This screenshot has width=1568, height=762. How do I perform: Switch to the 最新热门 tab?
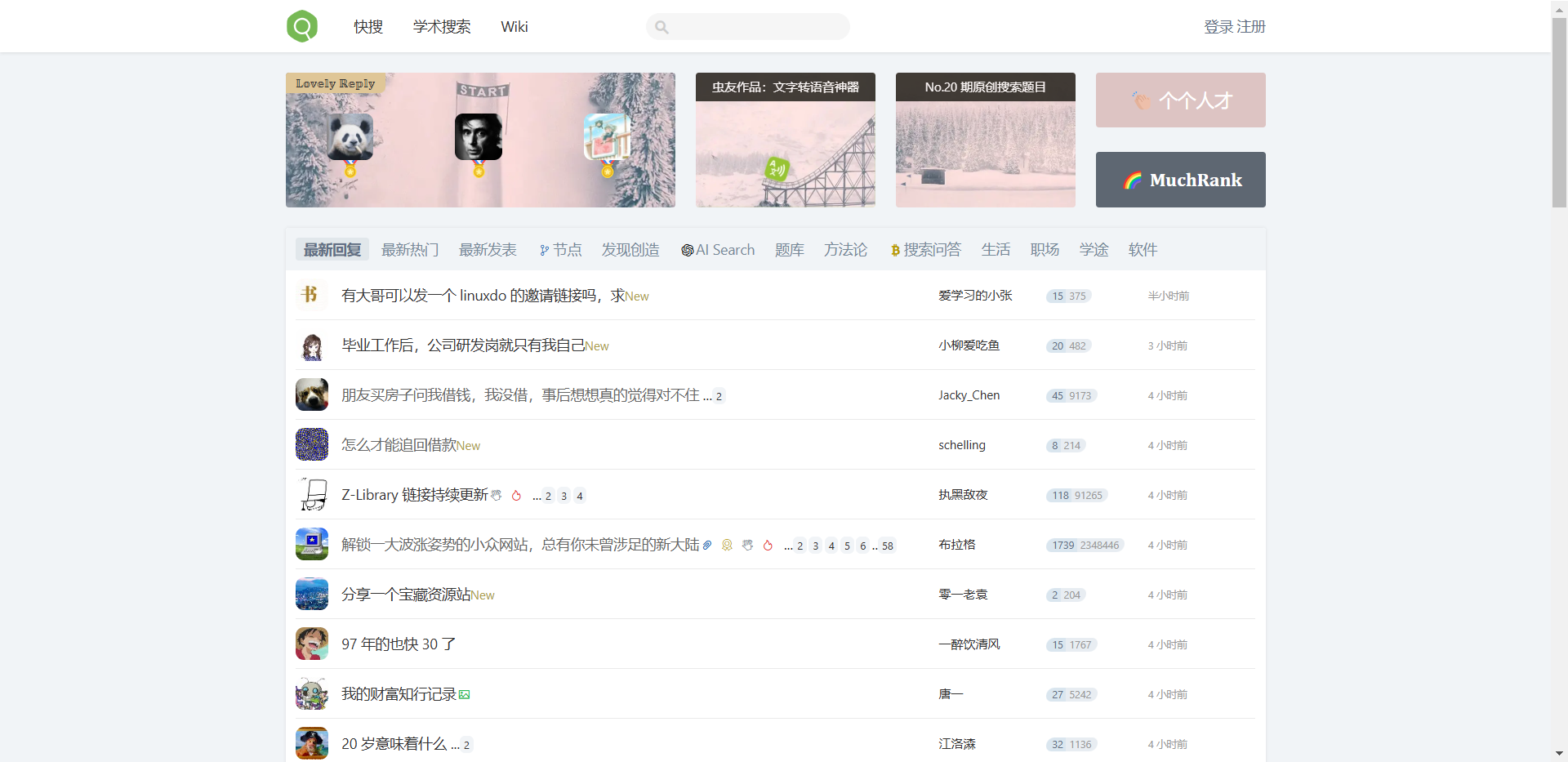[x=410, y=250]
